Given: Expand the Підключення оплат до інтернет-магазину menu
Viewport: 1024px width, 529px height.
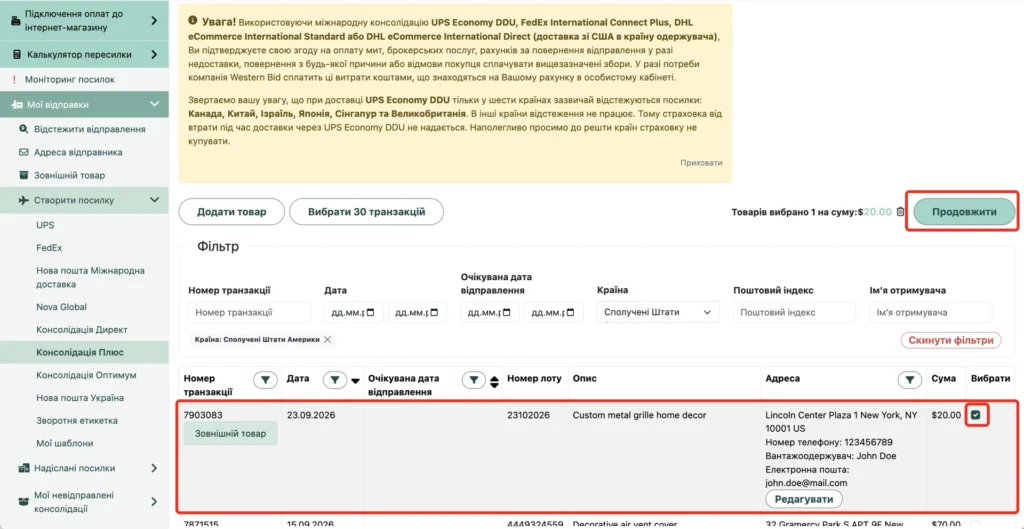Looking at the screenshot, I should pos(153,20).
